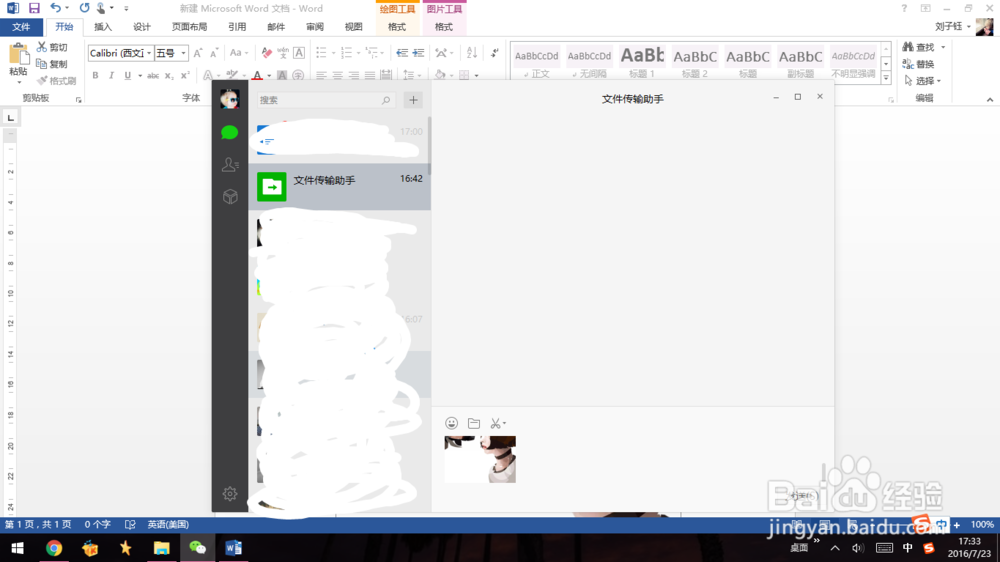Apply the 标题 1 heading style

pos(642,62)
